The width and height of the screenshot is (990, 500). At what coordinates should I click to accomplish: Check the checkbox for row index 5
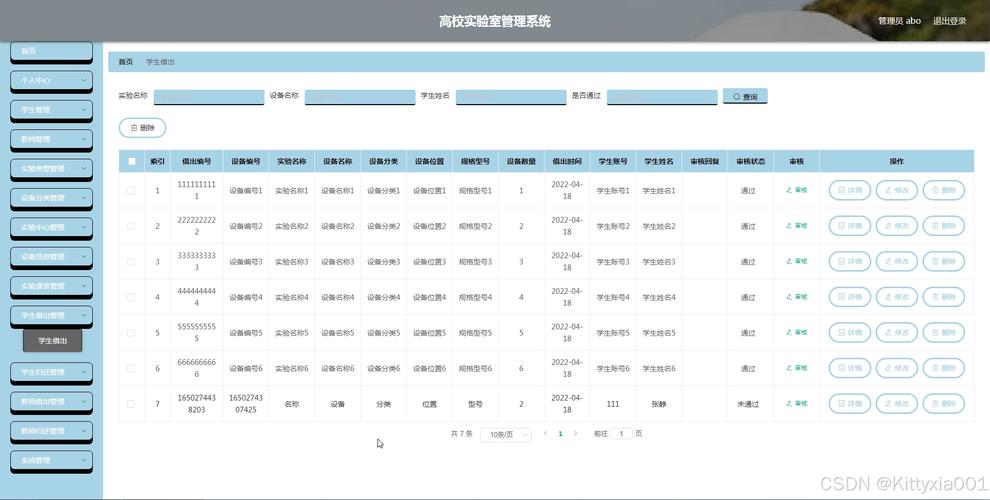(x=131, y=333)
